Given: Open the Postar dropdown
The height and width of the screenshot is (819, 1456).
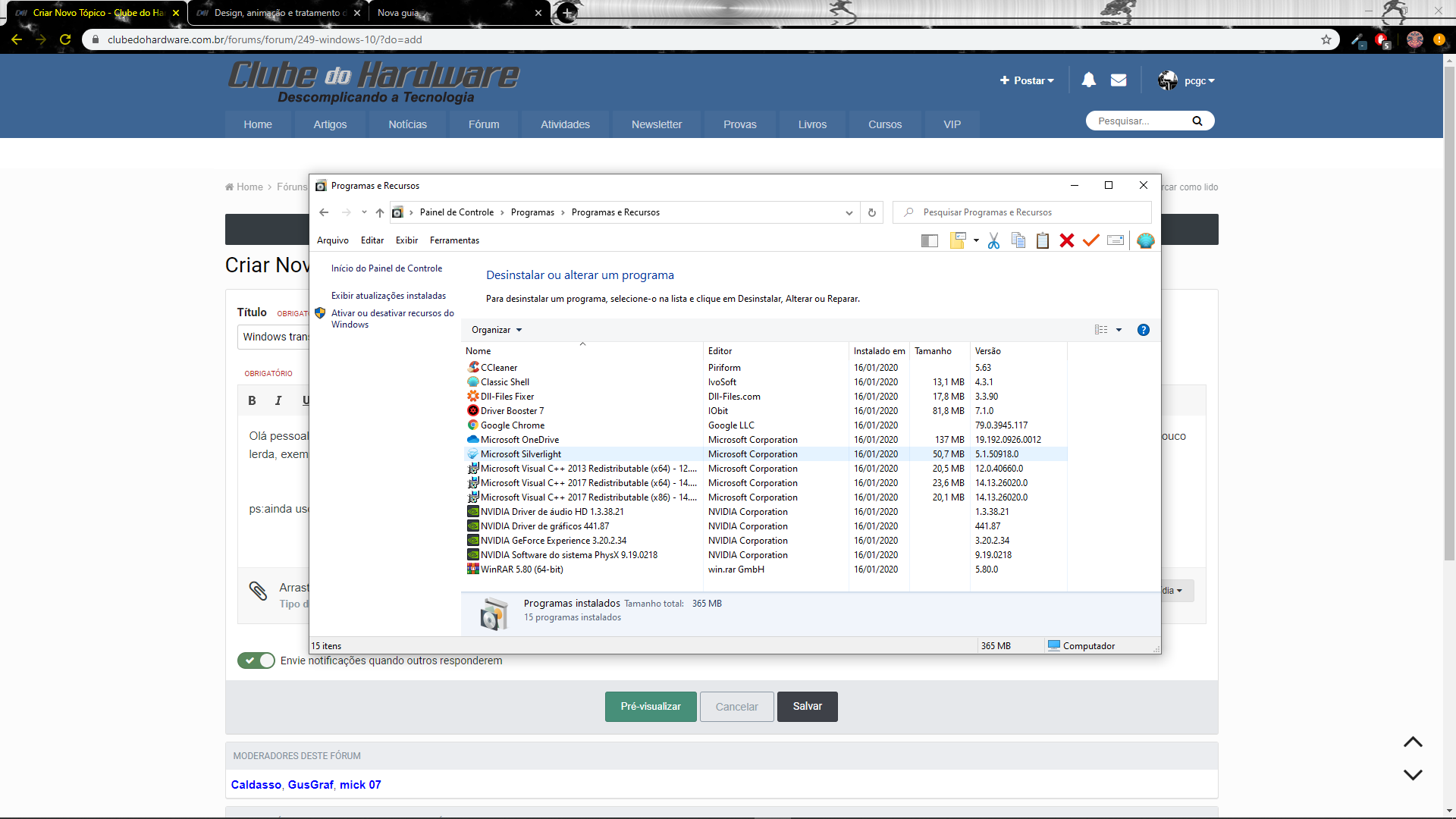Looking at the screenshot, I should click(1027, 80).
